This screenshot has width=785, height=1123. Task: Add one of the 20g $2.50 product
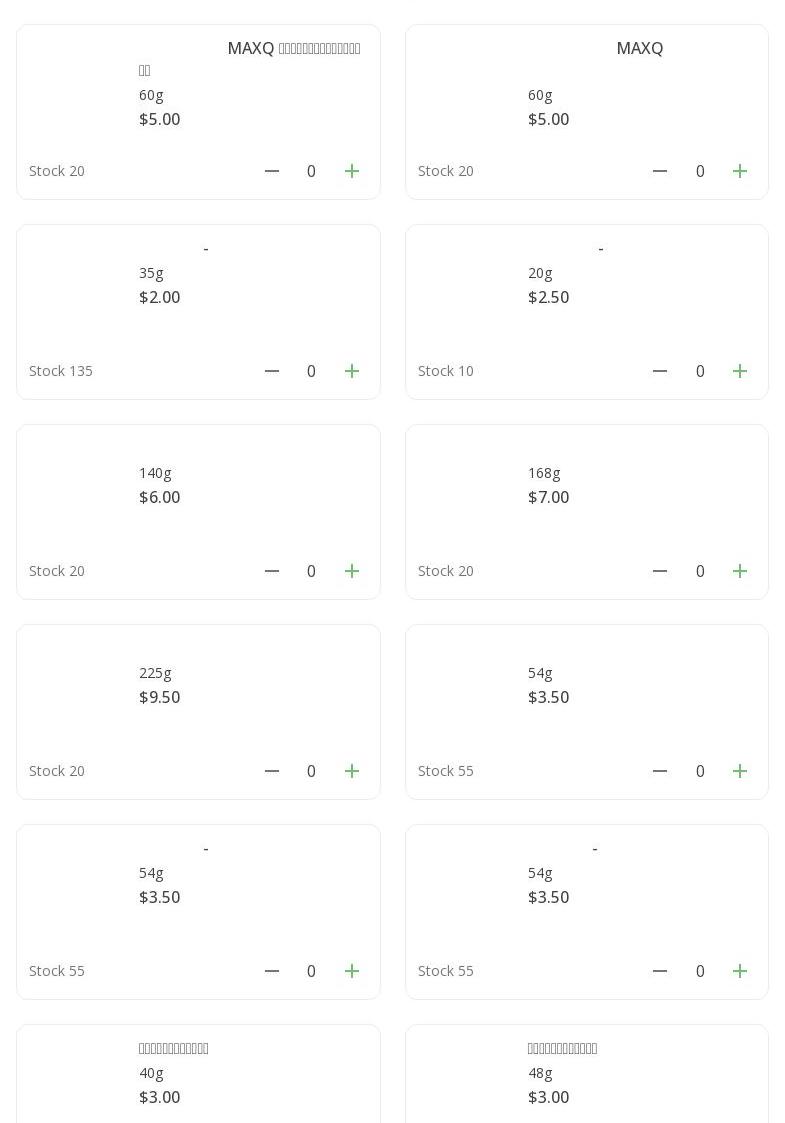pyautogui.click(x=740, y=371)
